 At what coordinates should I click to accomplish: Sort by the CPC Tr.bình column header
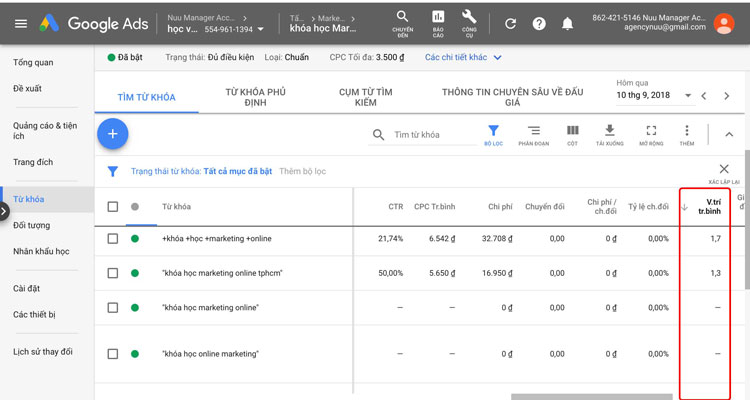(434, 207)
